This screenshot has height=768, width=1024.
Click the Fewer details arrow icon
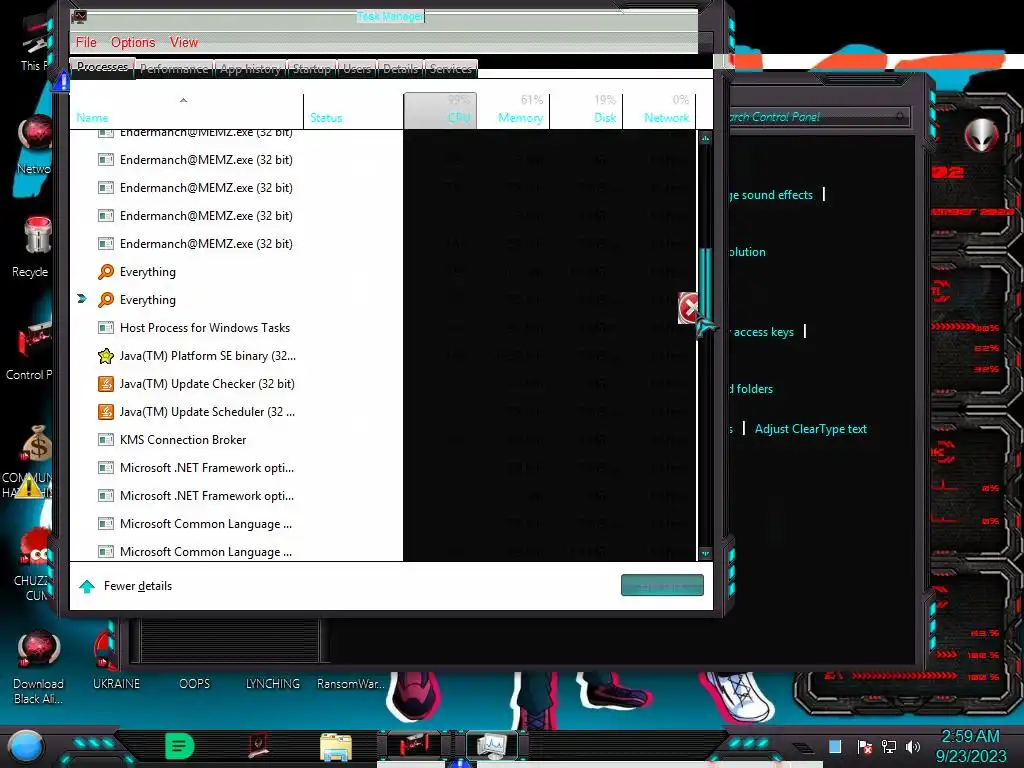click(x=87, y=586)
